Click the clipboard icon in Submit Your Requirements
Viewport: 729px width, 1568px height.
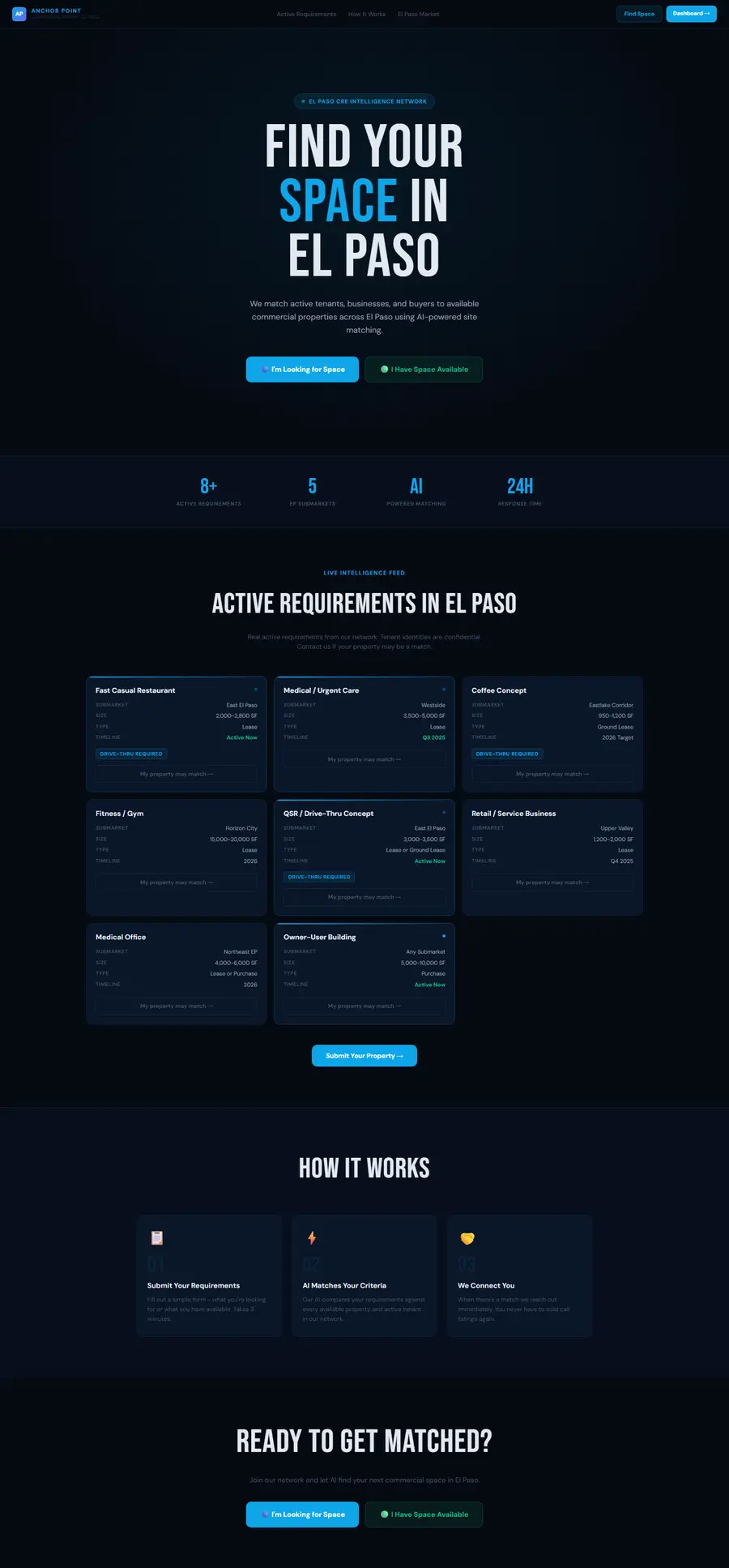click(157, 1237)
